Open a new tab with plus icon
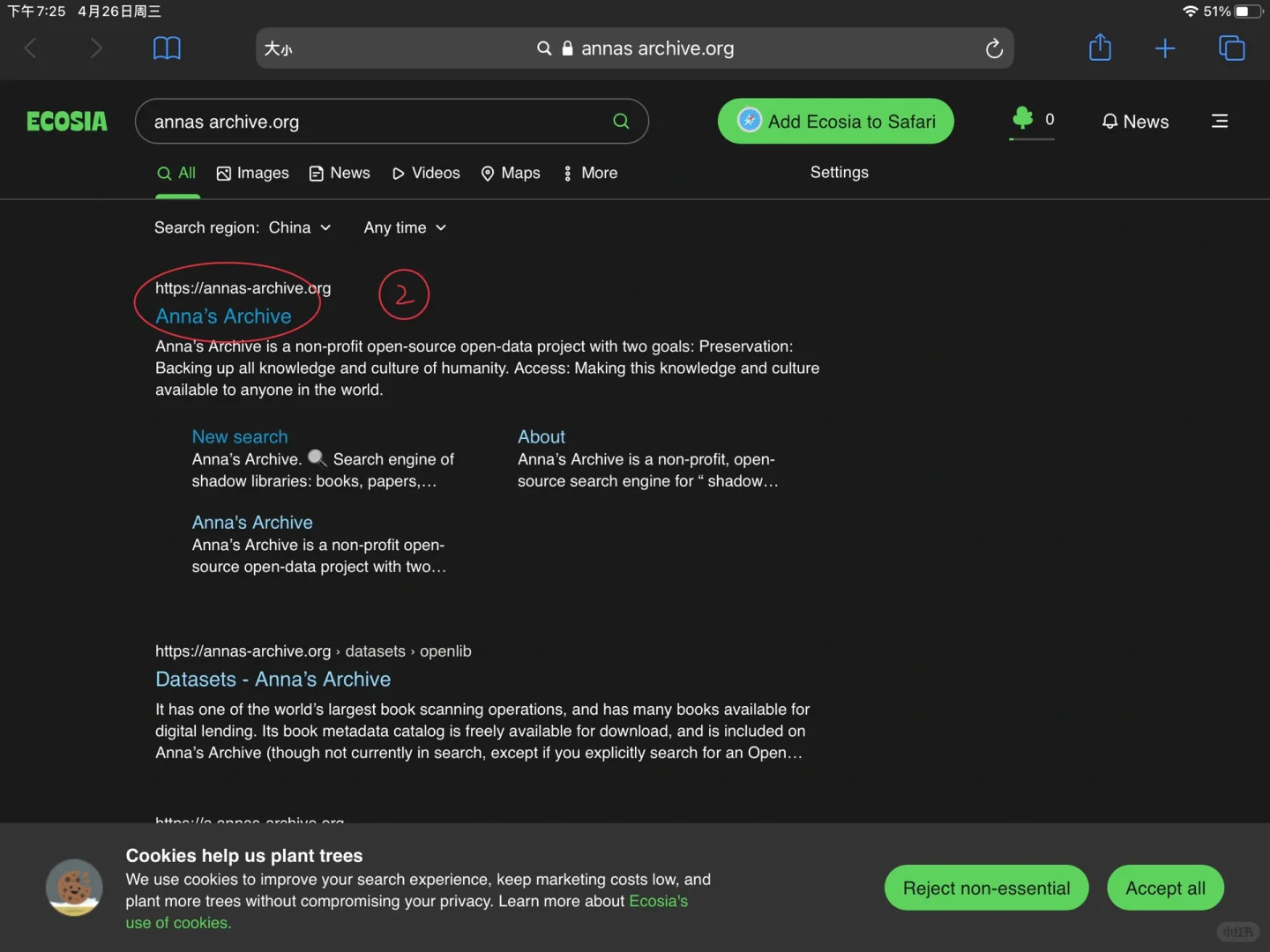 [1165, 48]
